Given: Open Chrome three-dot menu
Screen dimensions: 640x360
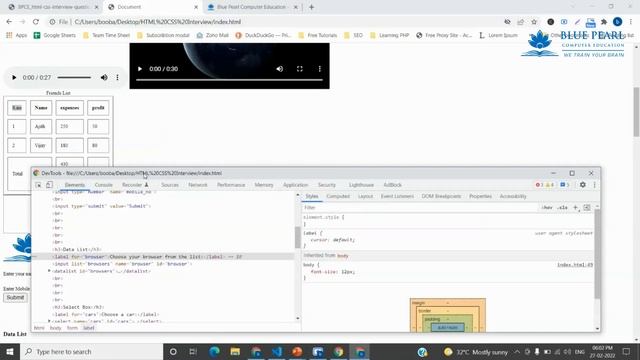Looking at the screenshot, I should [631, 22].
